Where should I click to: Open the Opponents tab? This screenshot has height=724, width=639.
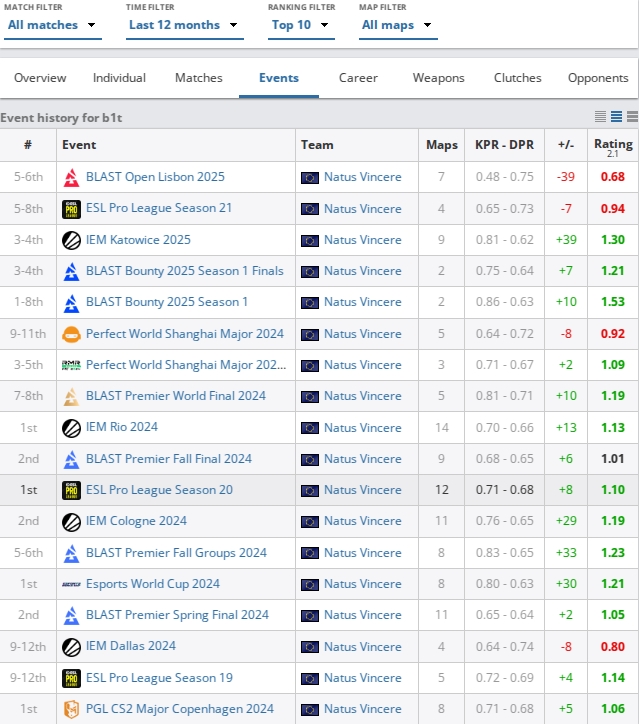(598, 78)
